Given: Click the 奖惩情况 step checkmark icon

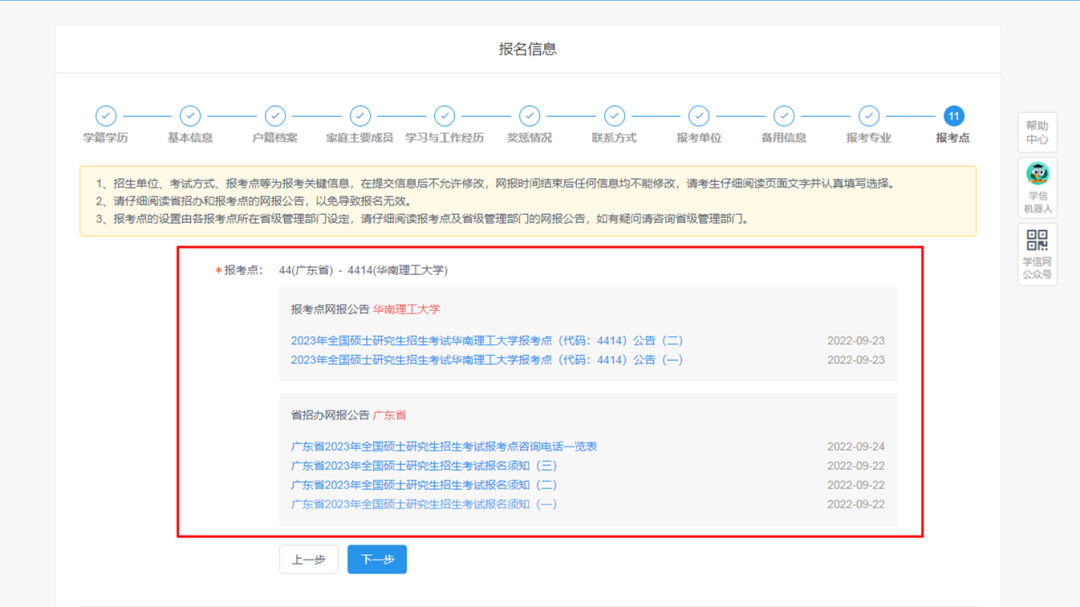Looking at the screenshot, I should click(529, 116).
